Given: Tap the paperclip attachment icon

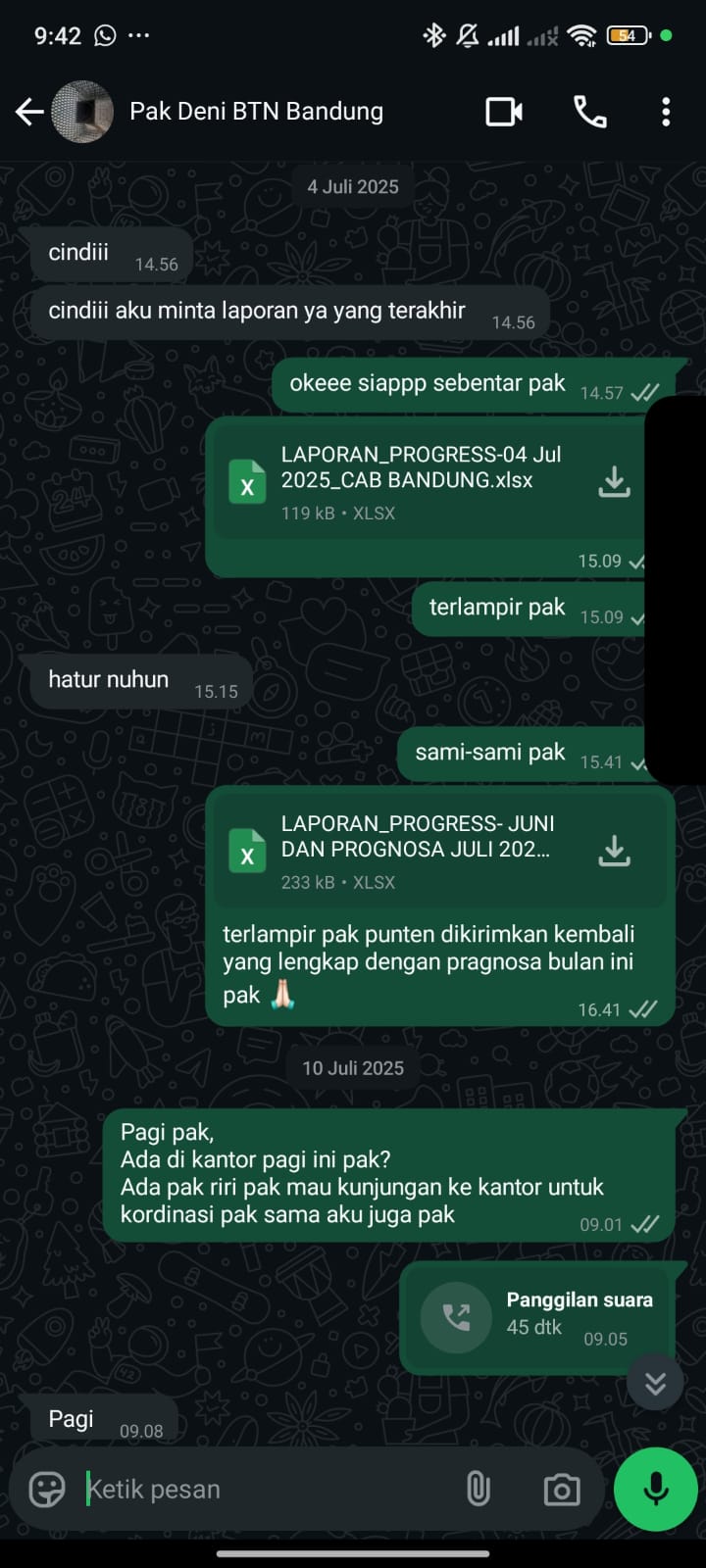Looking at the screenshot, I should pyautogui.click(x=478, y=1490).
